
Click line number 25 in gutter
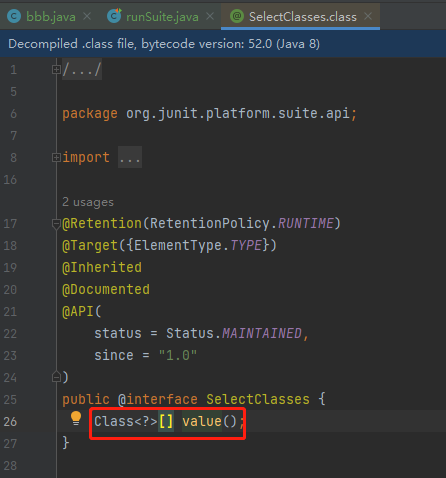tap(10, 399)
